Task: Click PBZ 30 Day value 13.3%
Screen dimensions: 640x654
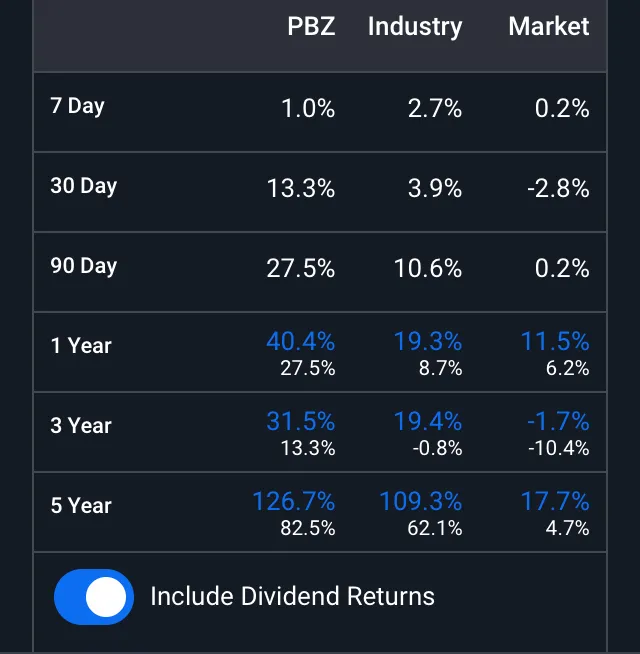Action: (300, 188)
